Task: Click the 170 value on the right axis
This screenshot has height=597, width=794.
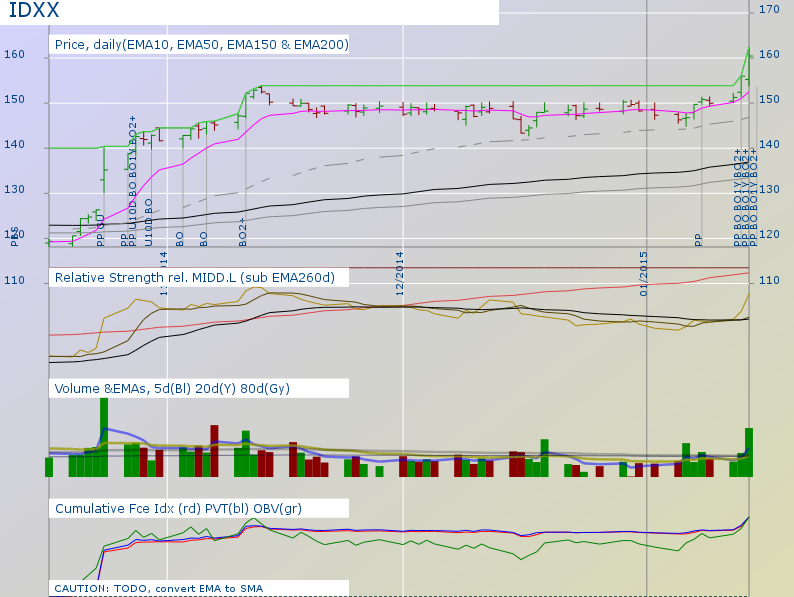Action: [x=769, y=9]
